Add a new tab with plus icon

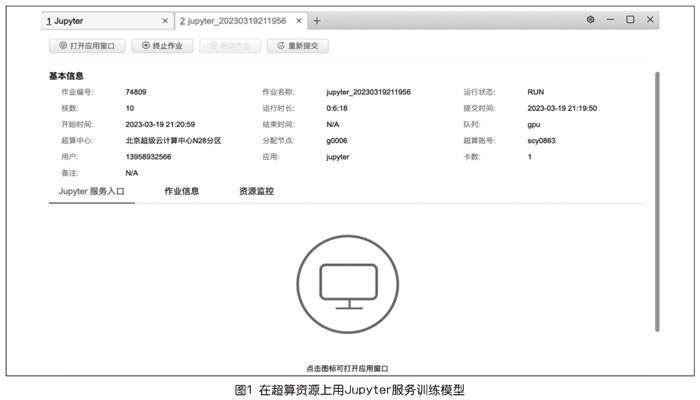pos(317,20)
